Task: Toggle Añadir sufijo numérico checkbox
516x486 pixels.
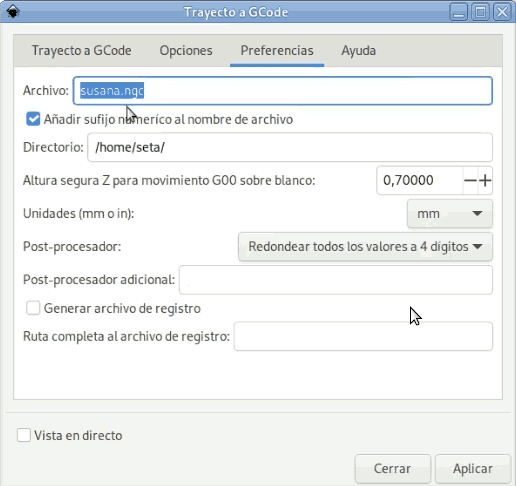Action: pyautogui.click(x=33, y=119)
